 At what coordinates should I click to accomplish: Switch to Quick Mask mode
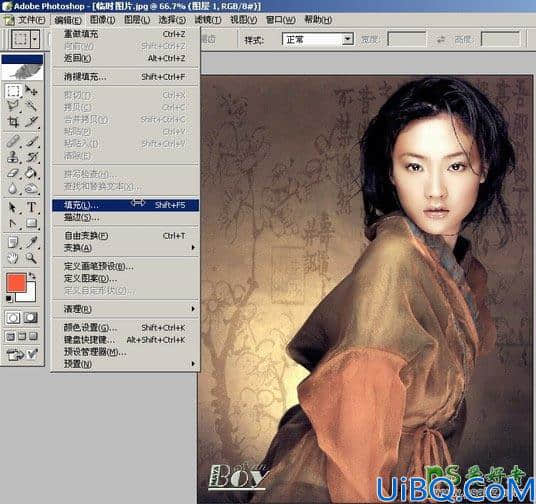31,318
